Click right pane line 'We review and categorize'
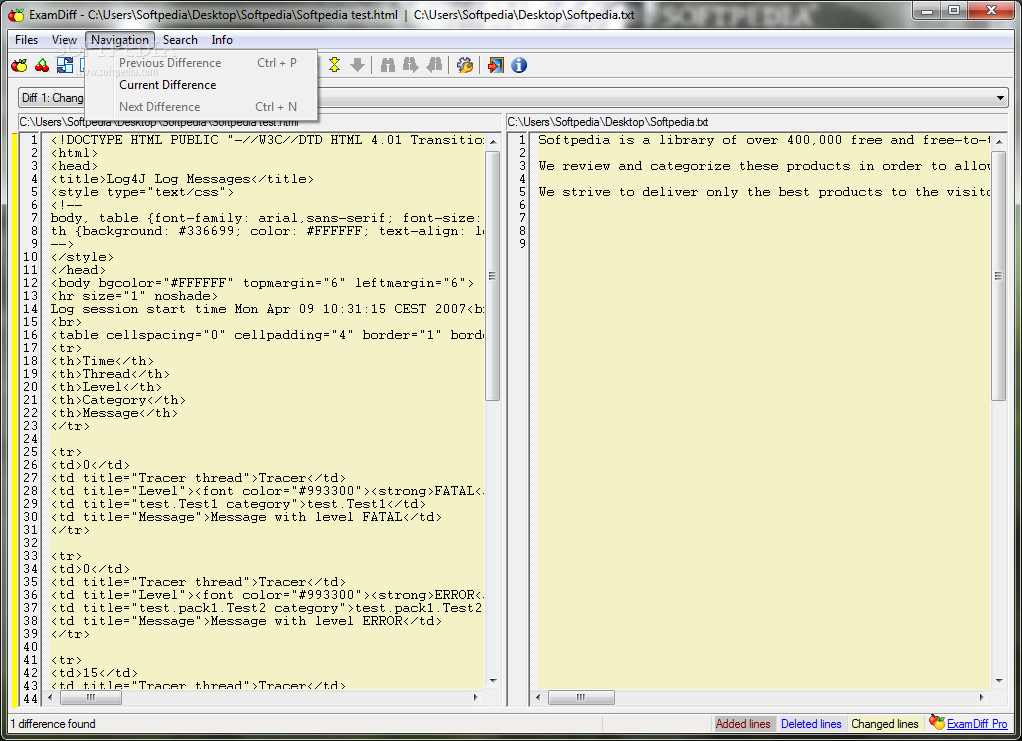 [764, 166]
